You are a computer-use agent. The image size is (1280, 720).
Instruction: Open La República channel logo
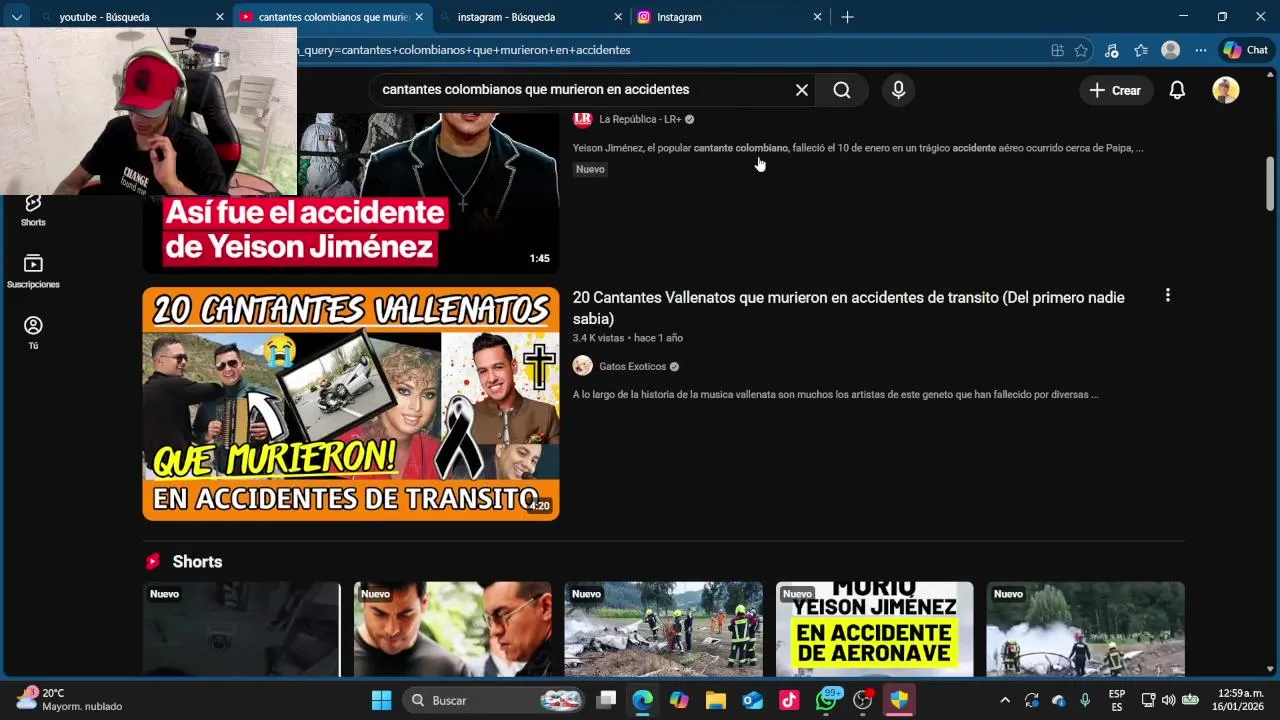[x=582, y=119]
